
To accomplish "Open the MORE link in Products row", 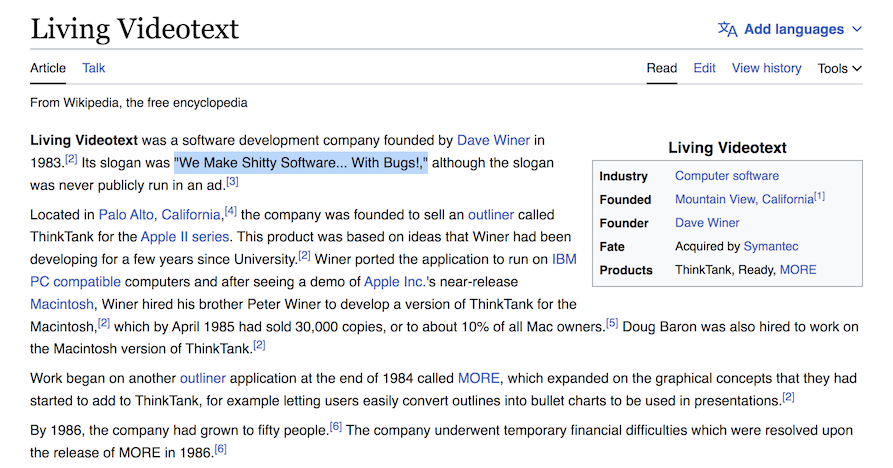I will (x=798, y=270).
